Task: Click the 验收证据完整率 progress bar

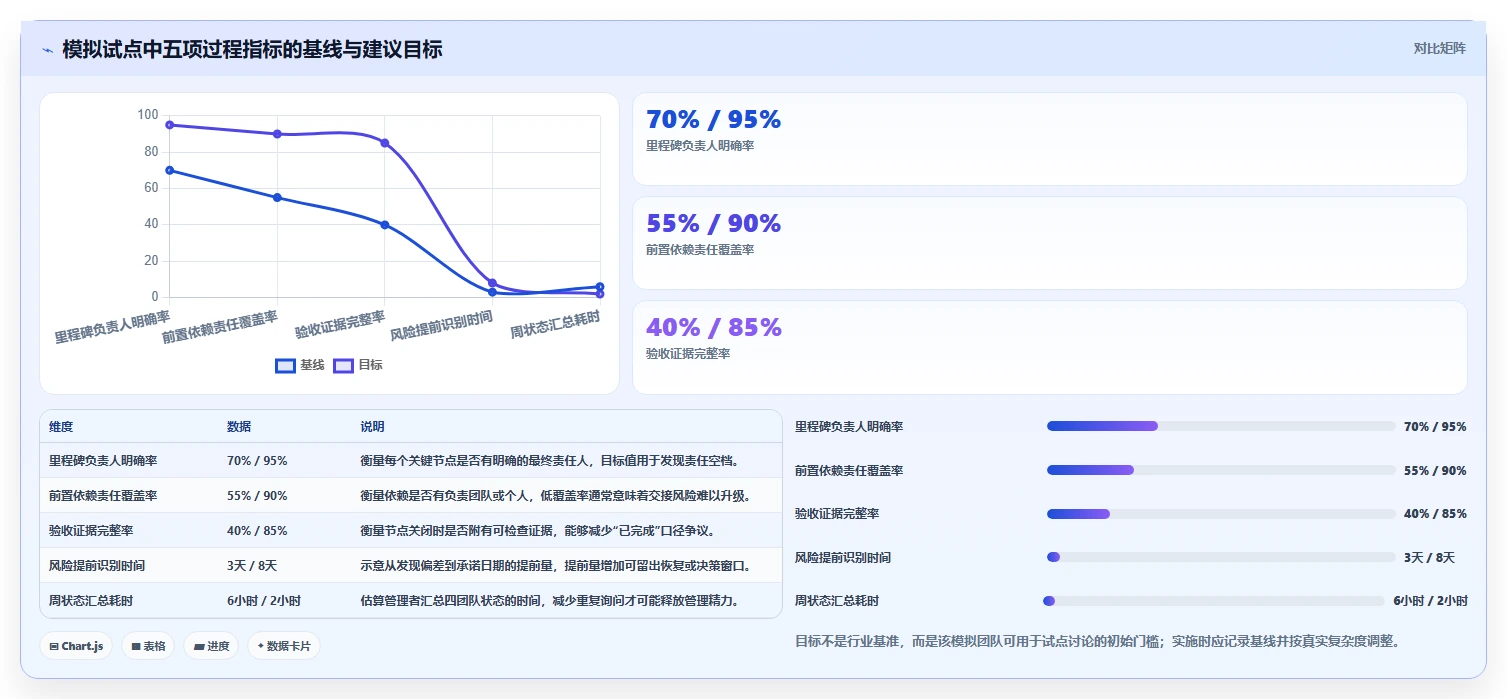Action: tap(1221, 514)
